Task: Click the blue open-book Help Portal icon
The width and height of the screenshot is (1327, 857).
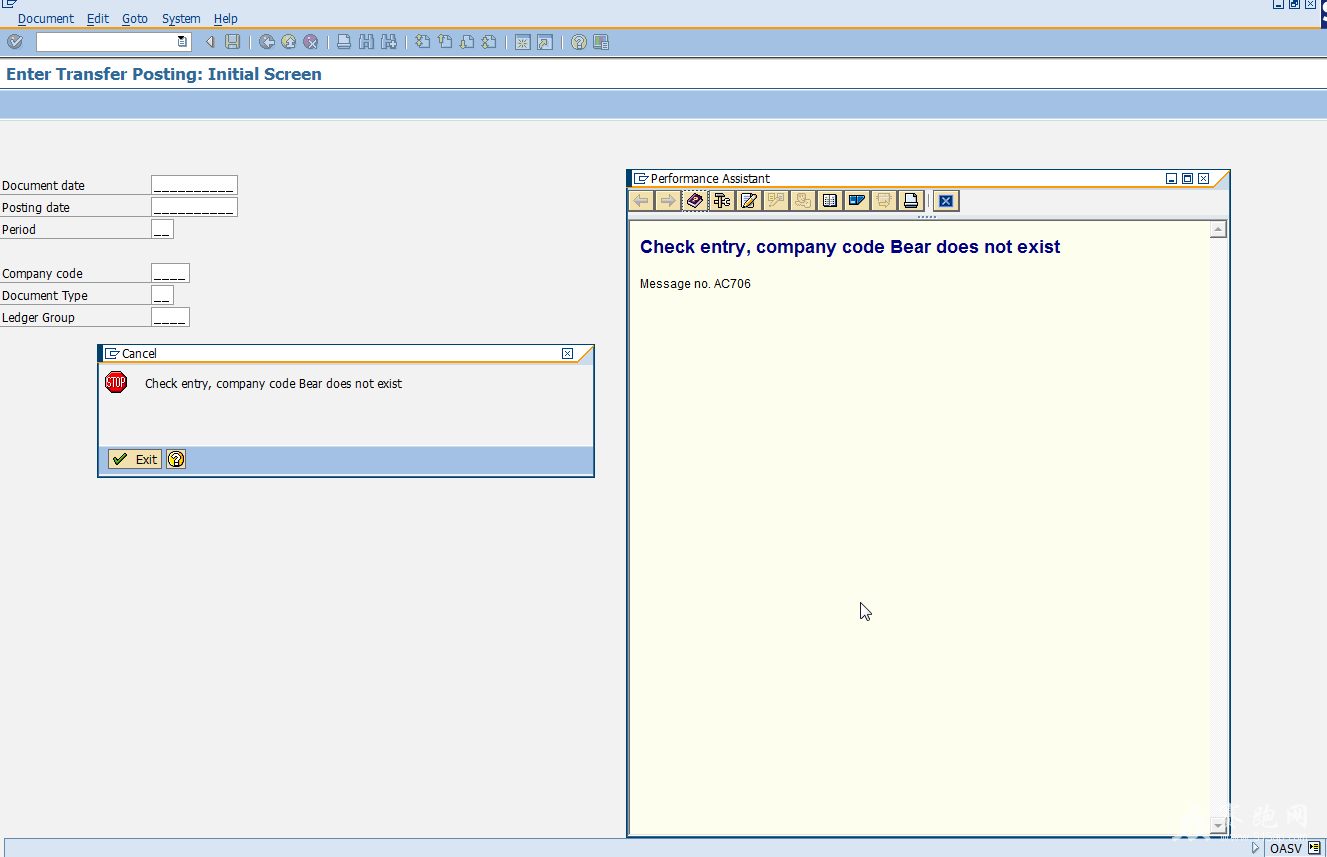Action: pos(857,201)
